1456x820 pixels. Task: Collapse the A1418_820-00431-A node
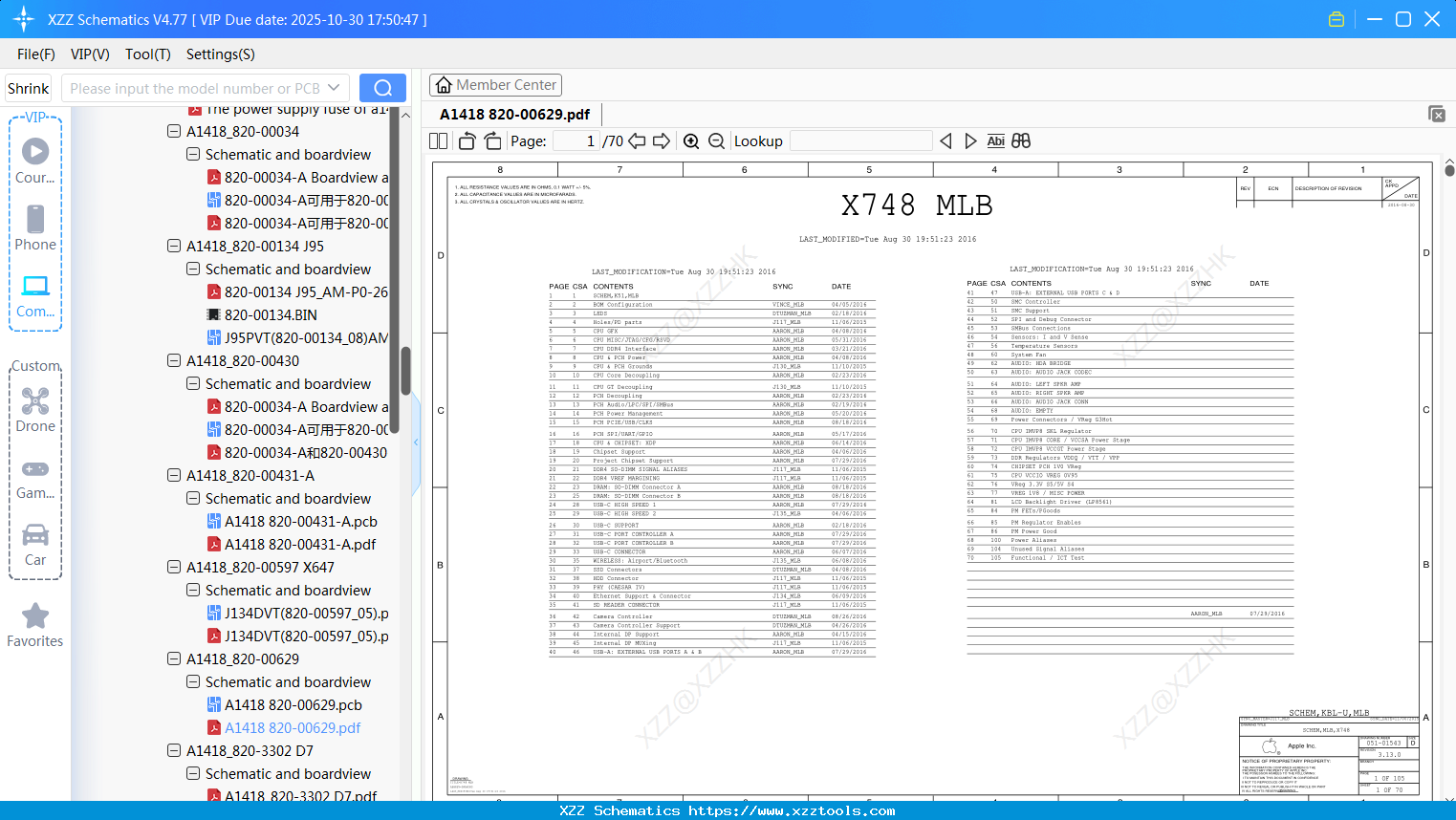pos(174,476)
